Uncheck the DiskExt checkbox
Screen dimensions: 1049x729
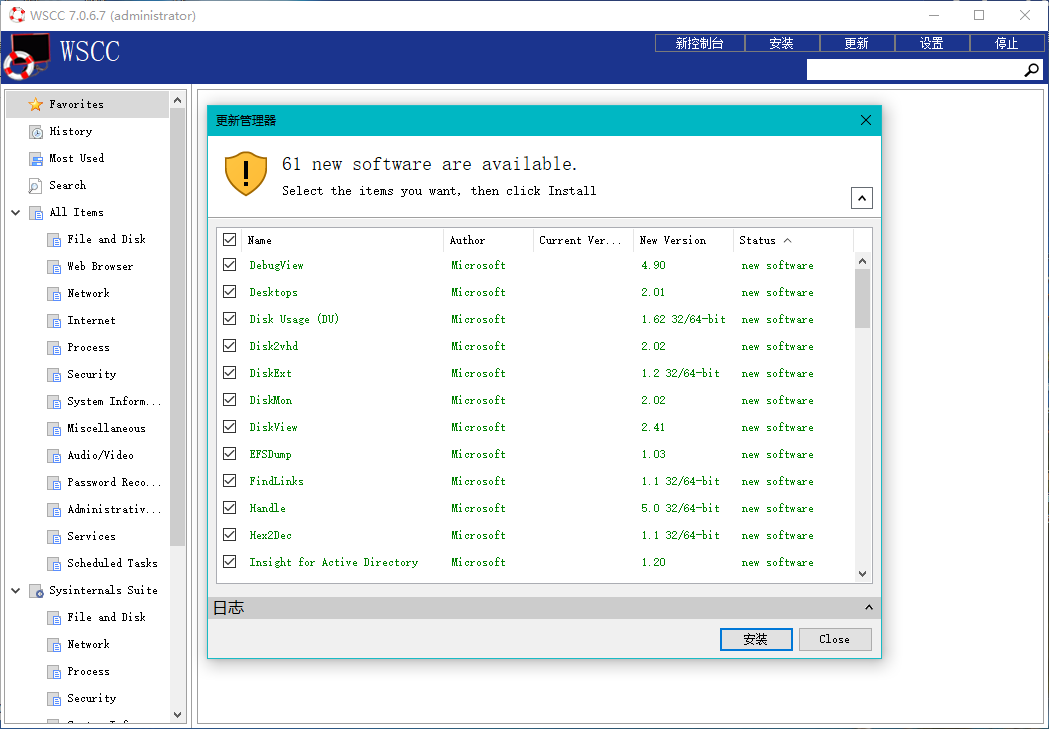[x=229, y=373]
